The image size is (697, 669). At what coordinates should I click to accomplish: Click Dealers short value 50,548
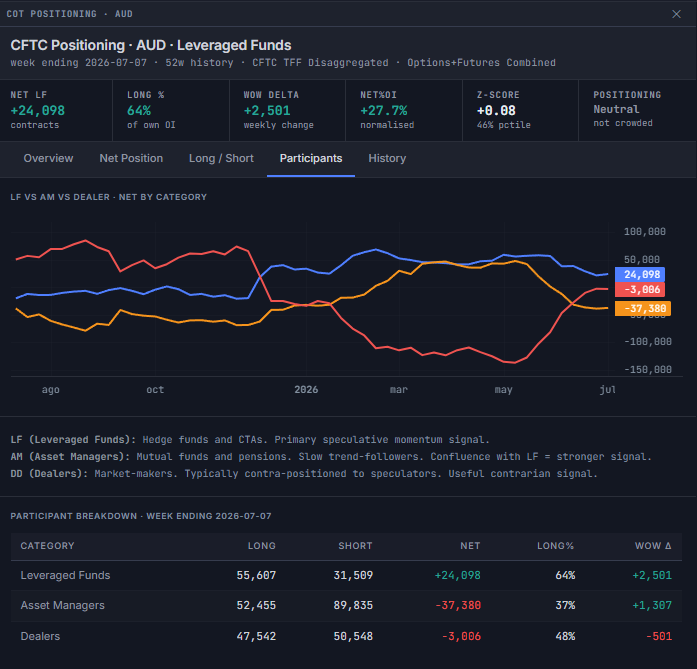pyautogui.click(x=353, y=636)
